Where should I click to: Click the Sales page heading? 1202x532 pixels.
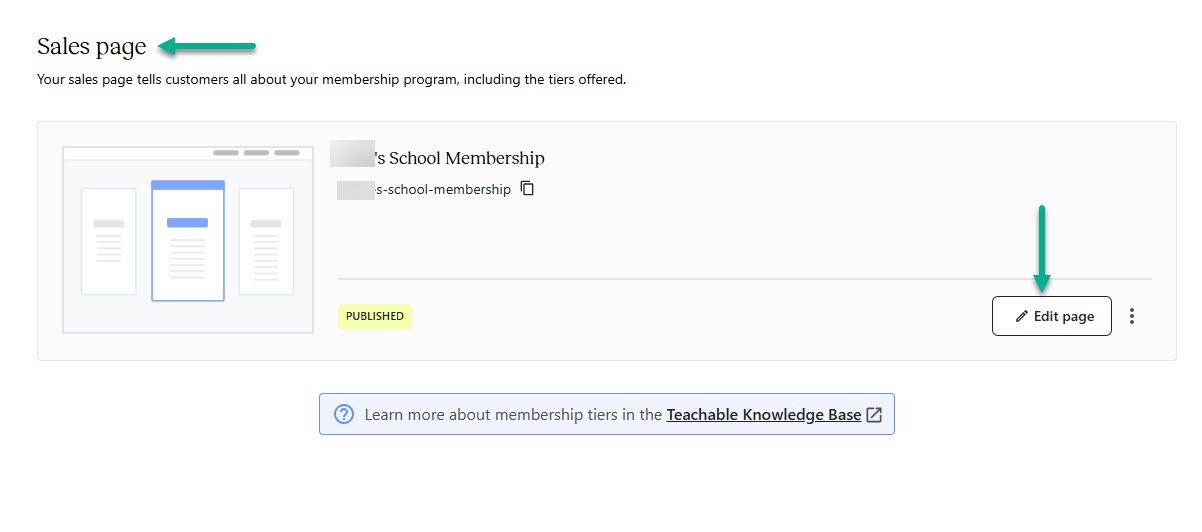pos(91,46)
